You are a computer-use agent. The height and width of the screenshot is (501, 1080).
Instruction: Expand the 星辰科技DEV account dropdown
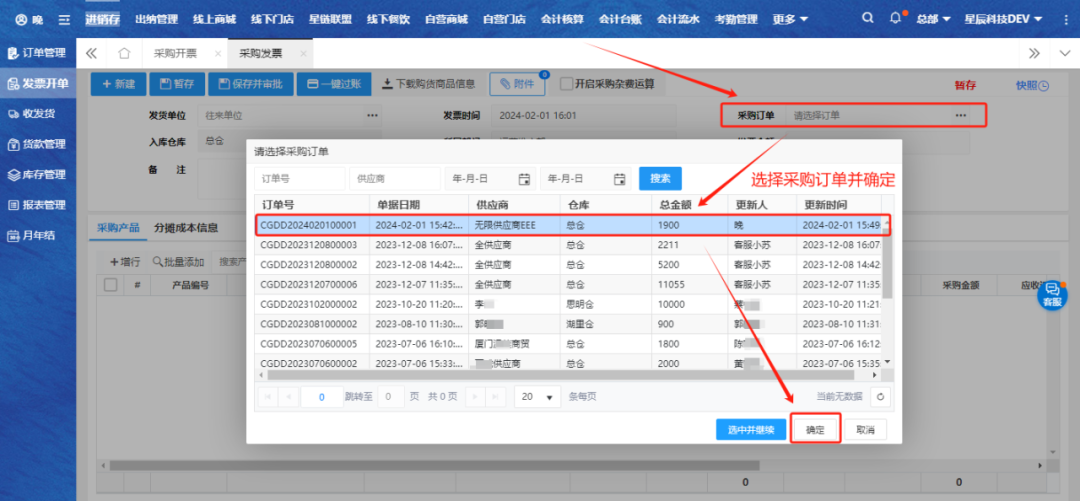click(x=1003, y=19)
